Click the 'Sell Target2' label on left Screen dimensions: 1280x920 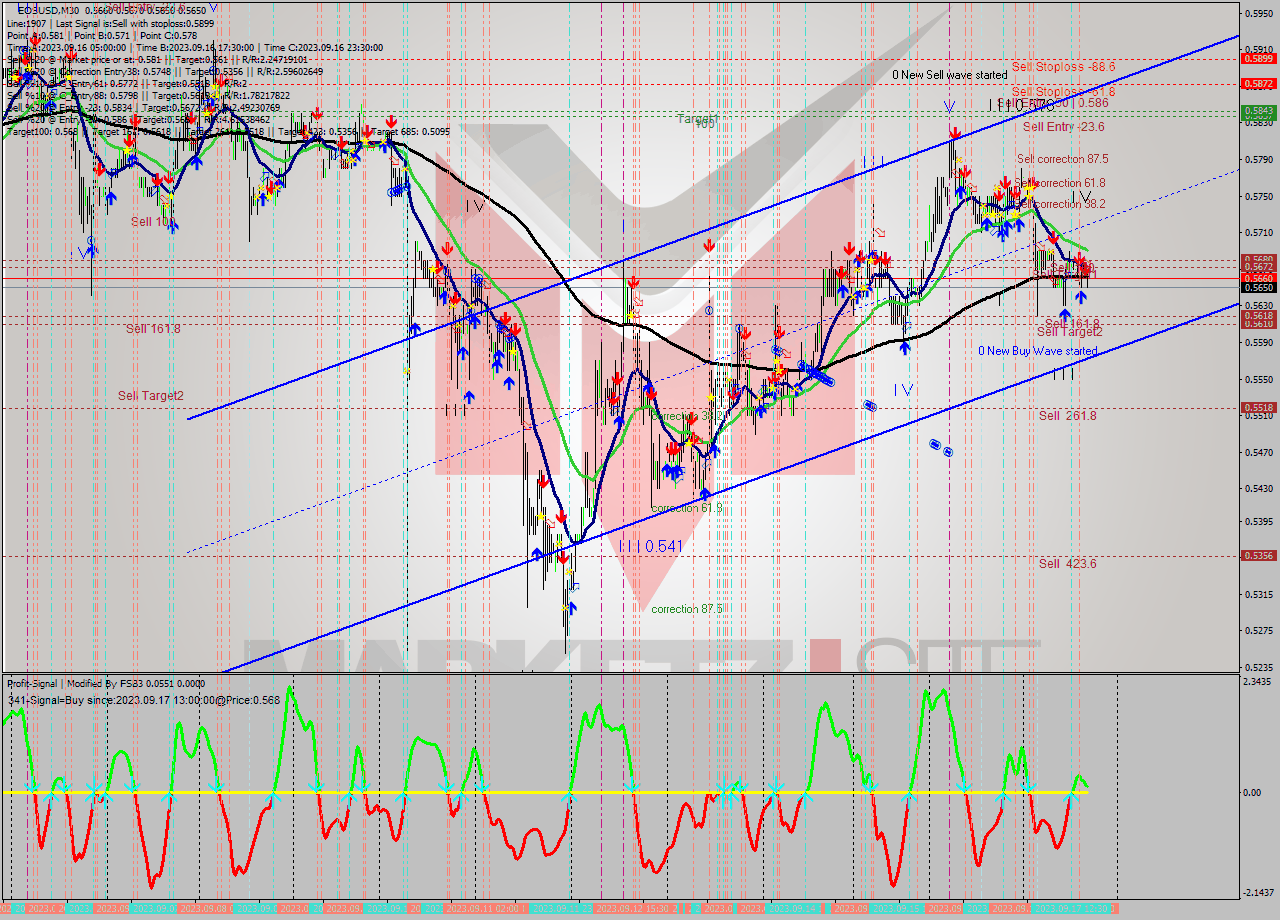click(x=151, y=396)
